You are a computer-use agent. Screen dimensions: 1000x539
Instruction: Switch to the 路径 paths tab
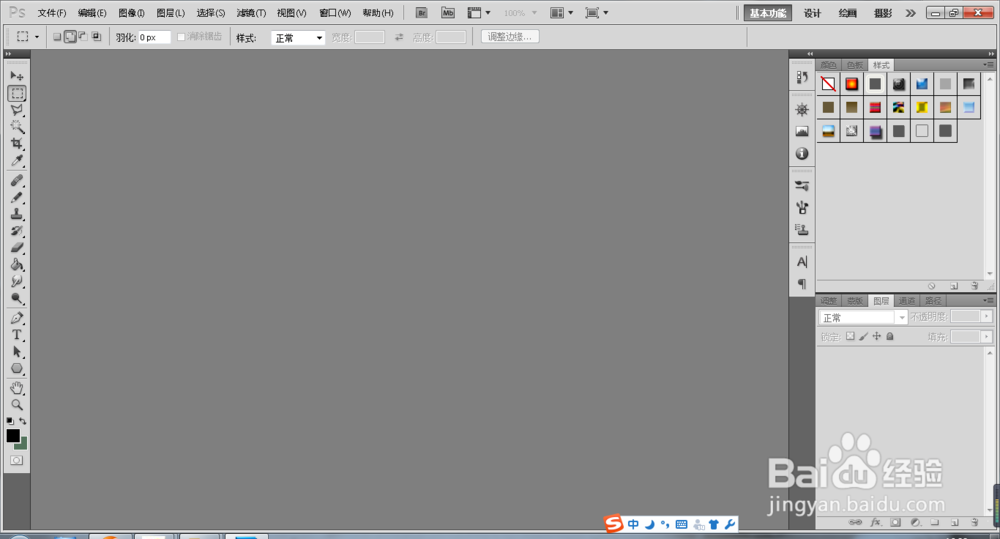(x=933, y=300)
